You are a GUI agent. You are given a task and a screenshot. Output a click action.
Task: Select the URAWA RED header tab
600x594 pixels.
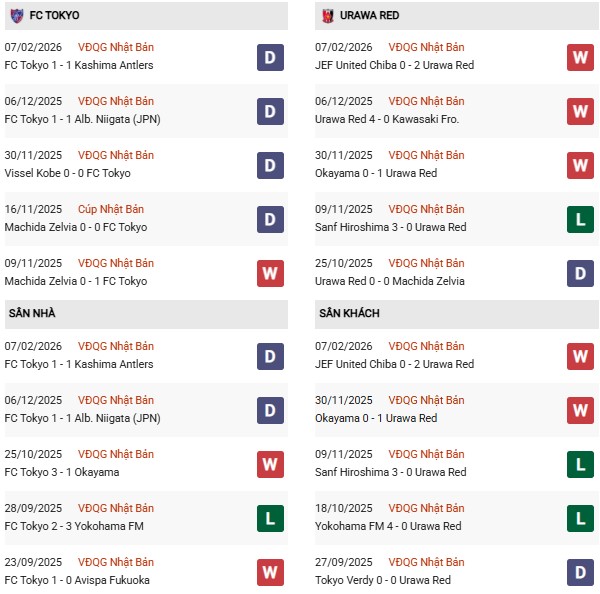pos(372,16)
